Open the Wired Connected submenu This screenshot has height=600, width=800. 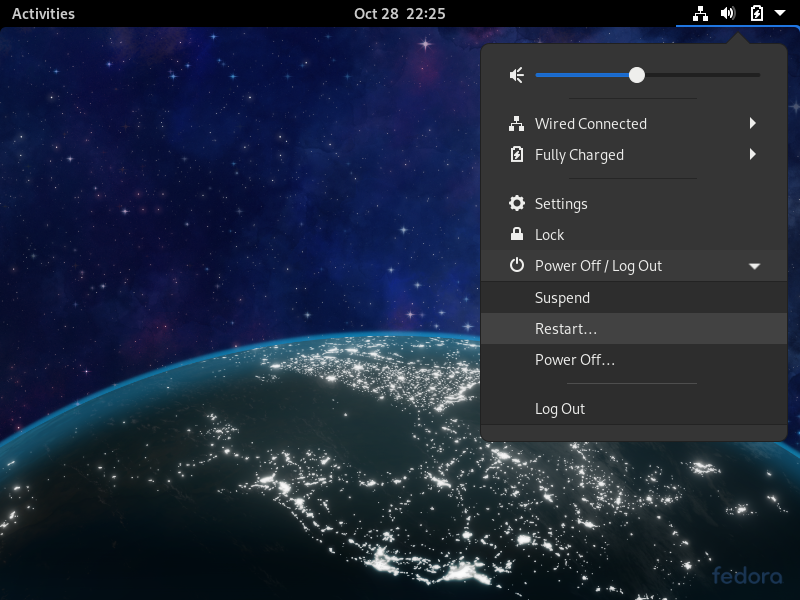click(x=634, y=123)
